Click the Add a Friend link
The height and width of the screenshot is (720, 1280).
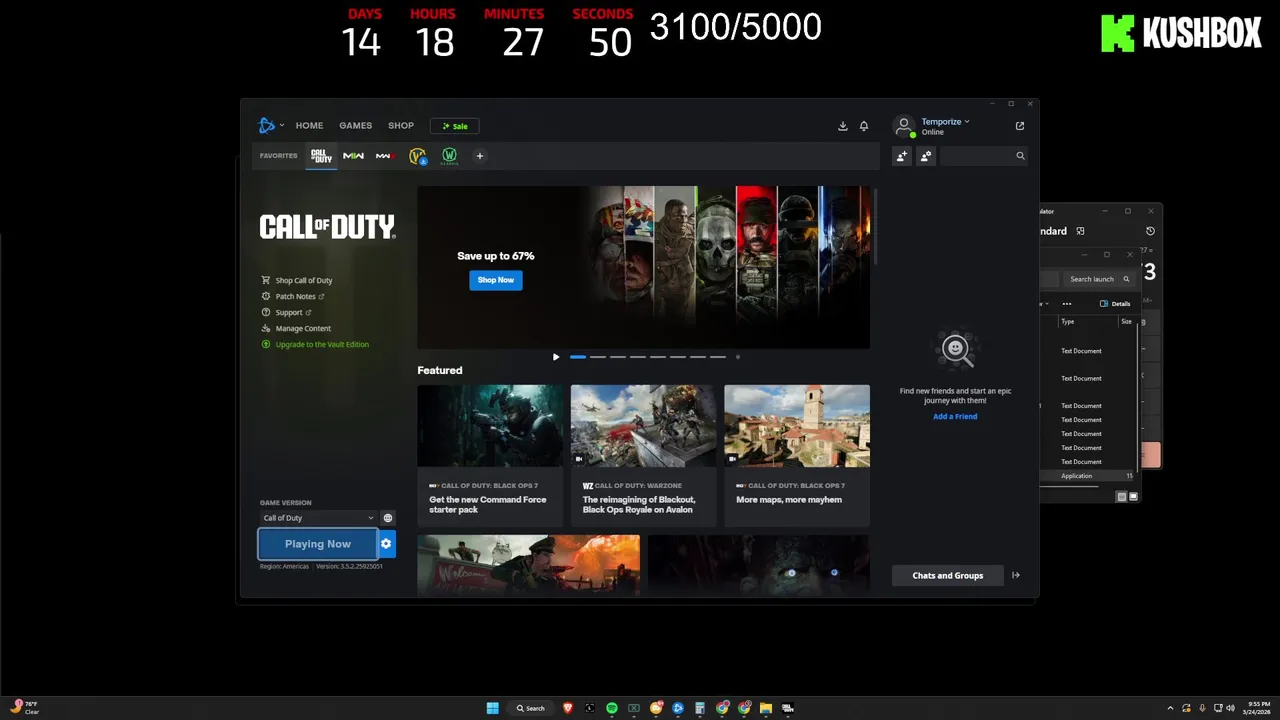click(x=955, y=416)
